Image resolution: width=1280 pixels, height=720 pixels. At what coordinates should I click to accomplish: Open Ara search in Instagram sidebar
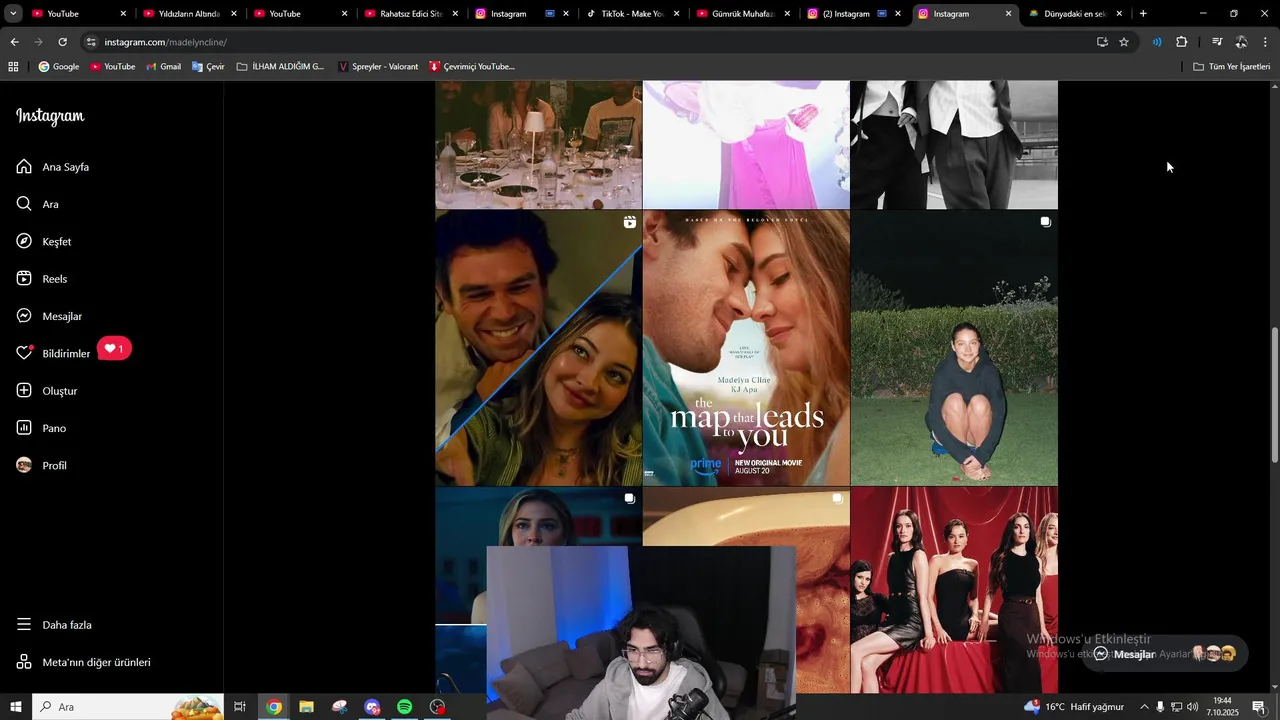(37, 204)
